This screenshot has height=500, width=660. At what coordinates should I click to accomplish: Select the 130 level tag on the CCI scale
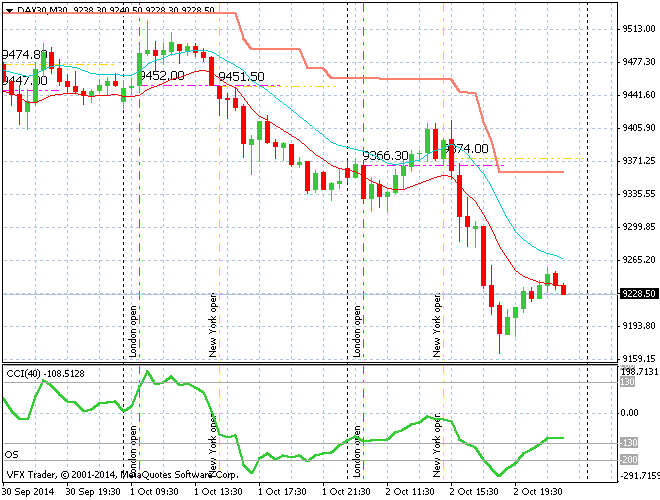(627, 382)
